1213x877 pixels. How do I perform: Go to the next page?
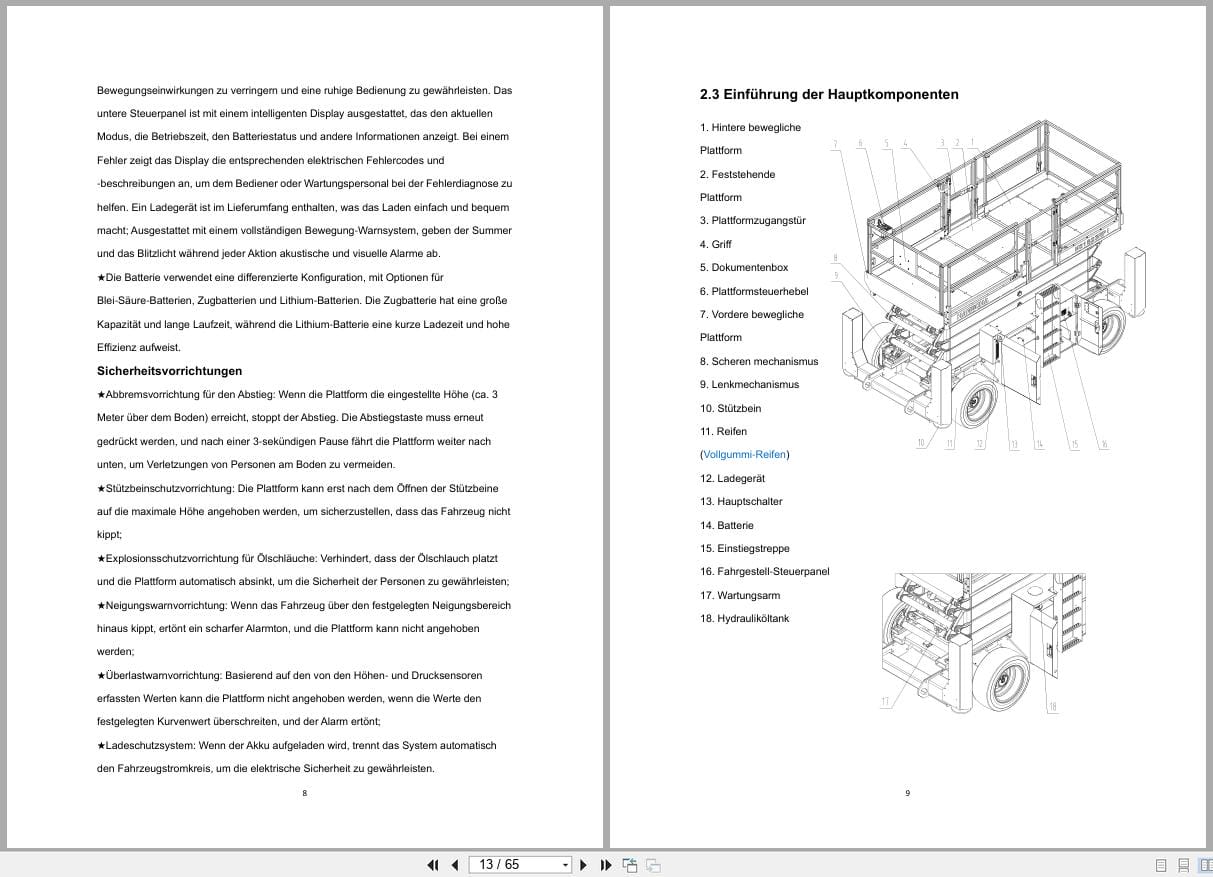(x=584, y=865)
